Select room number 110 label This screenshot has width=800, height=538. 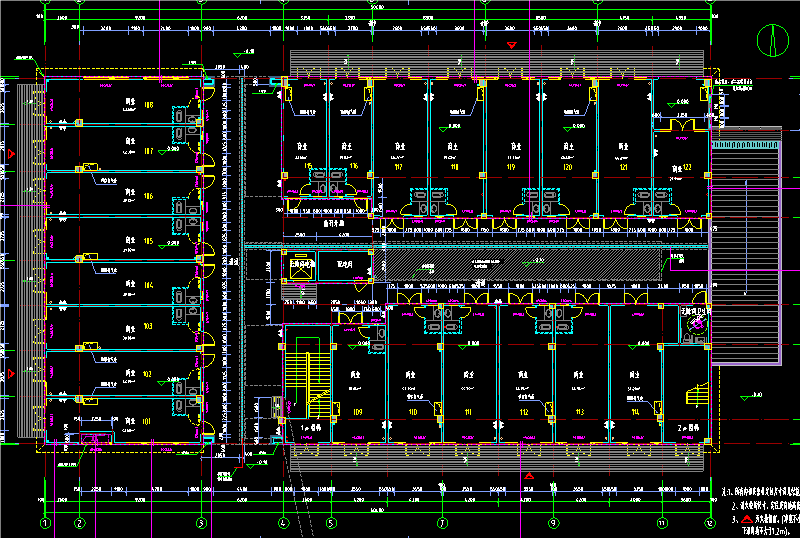pos(412,412)
